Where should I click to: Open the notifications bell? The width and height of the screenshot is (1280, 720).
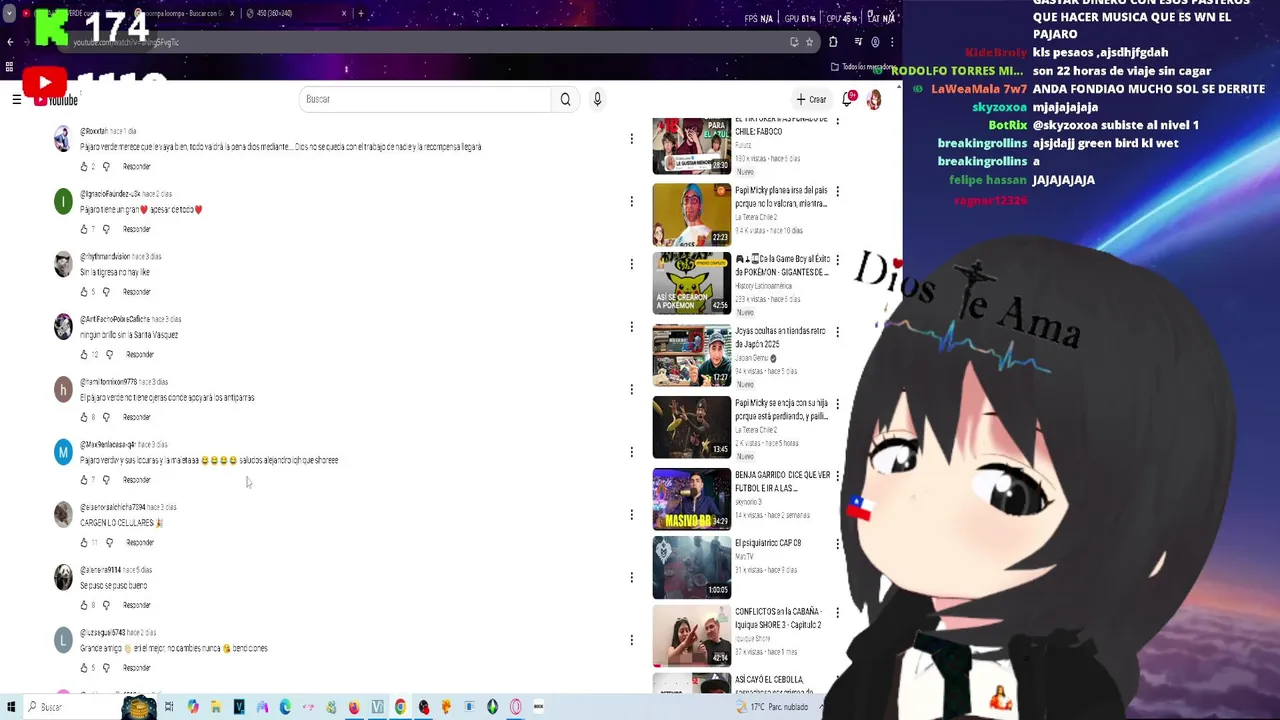pyautogui.click(x=848, y=99)
